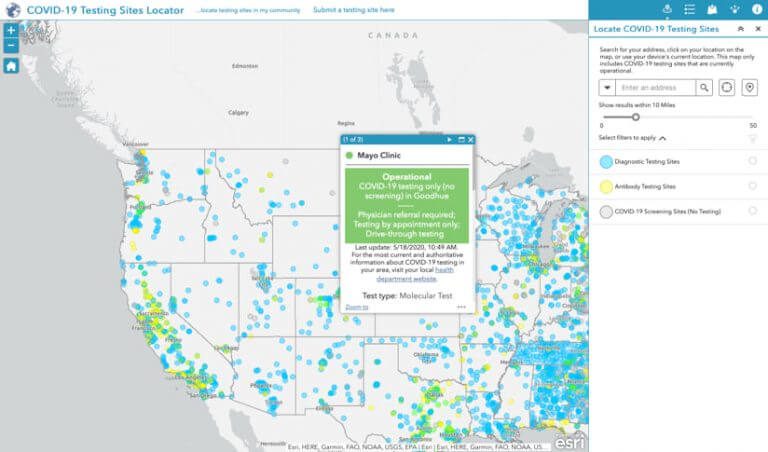This screenshot has height=452, width=768.
Task: Zoom out on the map
Action: 11,46
